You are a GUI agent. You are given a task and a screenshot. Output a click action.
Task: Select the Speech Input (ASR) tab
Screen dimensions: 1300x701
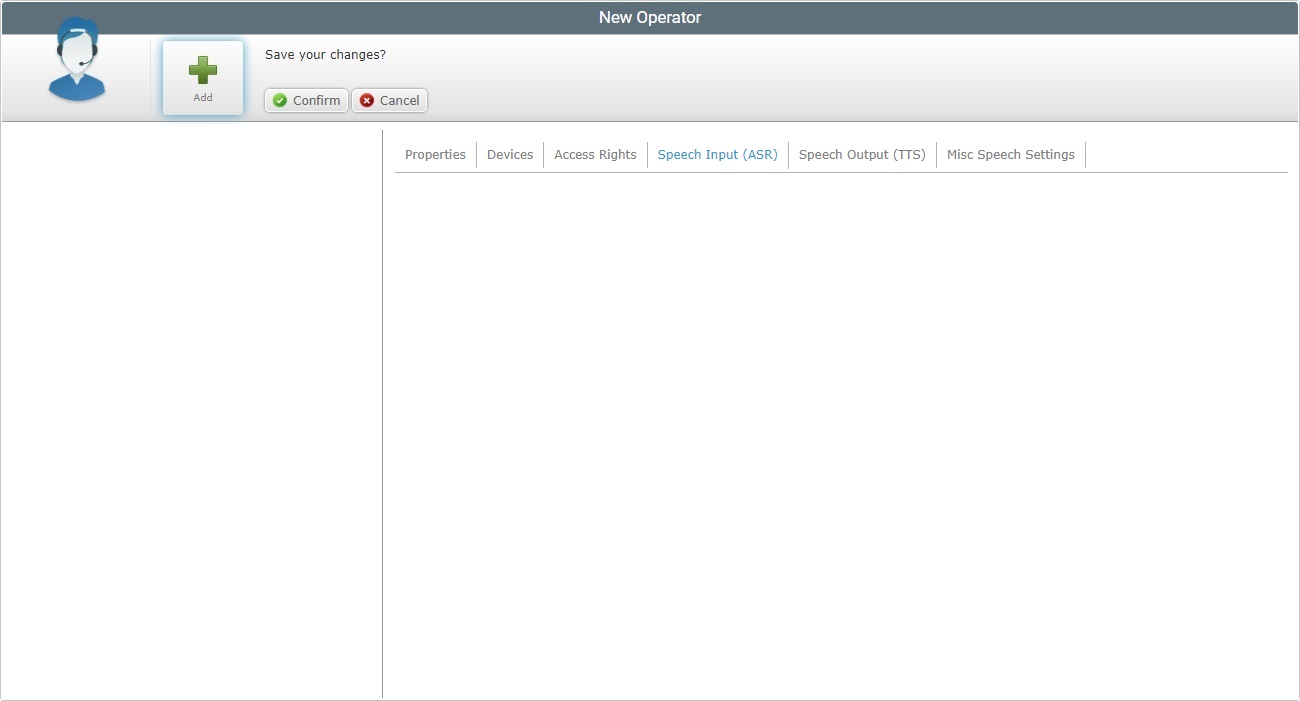tap(717, 155)
